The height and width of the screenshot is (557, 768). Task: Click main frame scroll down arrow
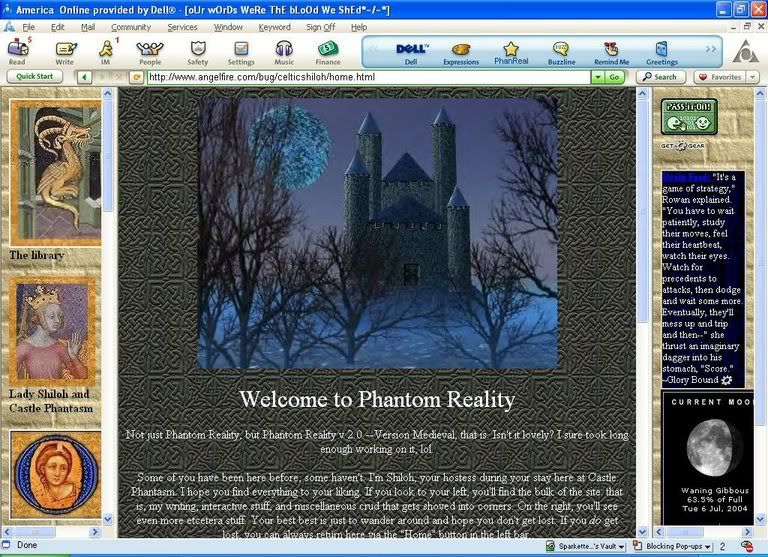643,531
